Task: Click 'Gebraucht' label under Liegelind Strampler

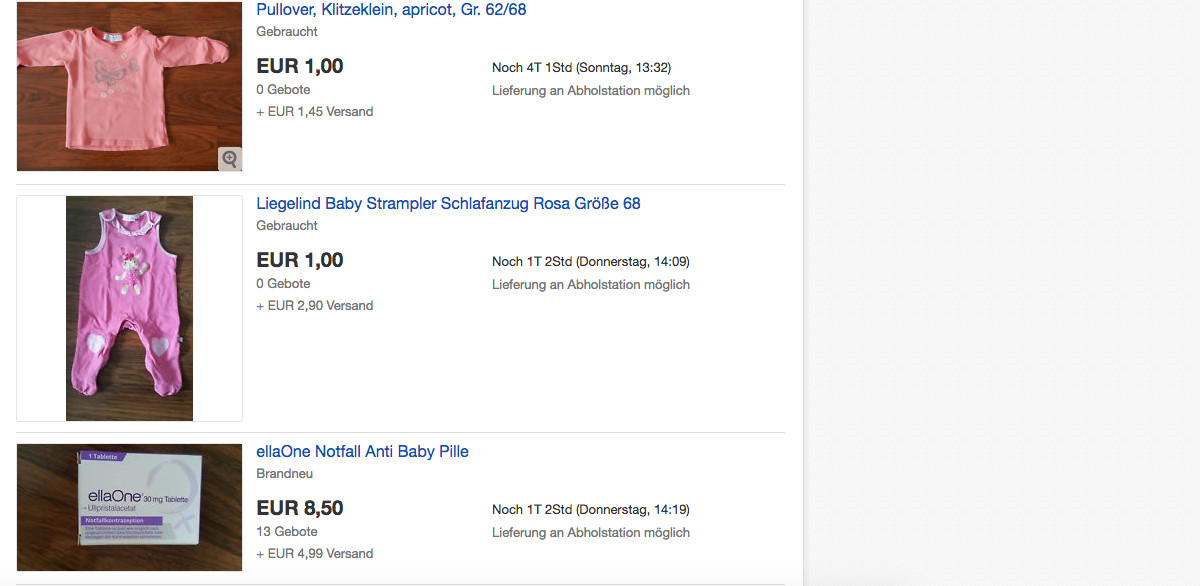Action: [287, 226]
